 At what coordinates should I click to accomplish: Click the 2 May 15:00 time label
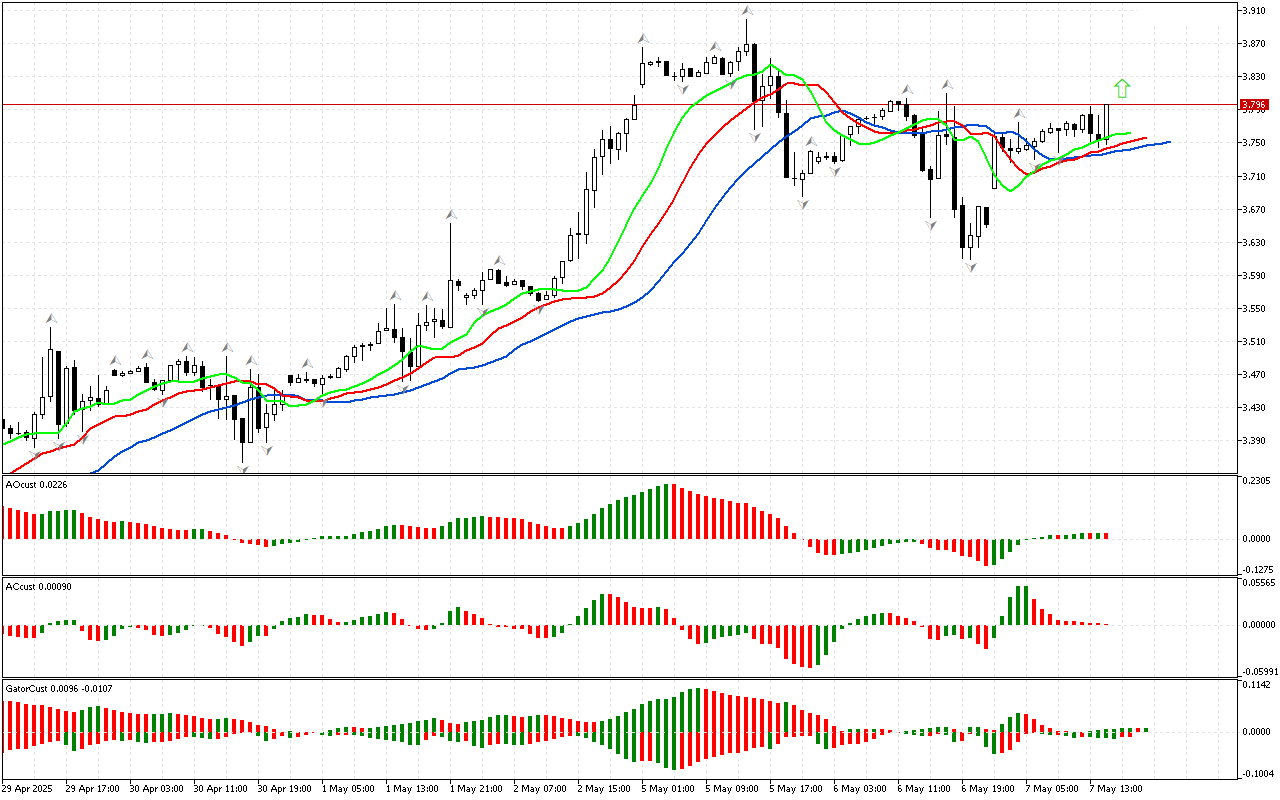pyautogui.click(x=603, y=788)
